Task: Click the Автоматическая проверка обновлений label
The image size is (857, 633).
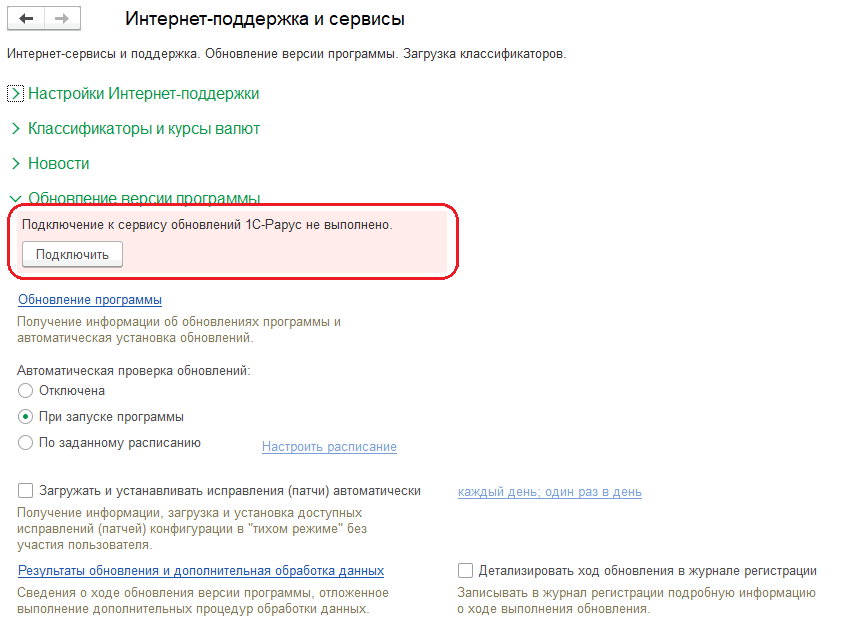Action: [x=134, y=371]
